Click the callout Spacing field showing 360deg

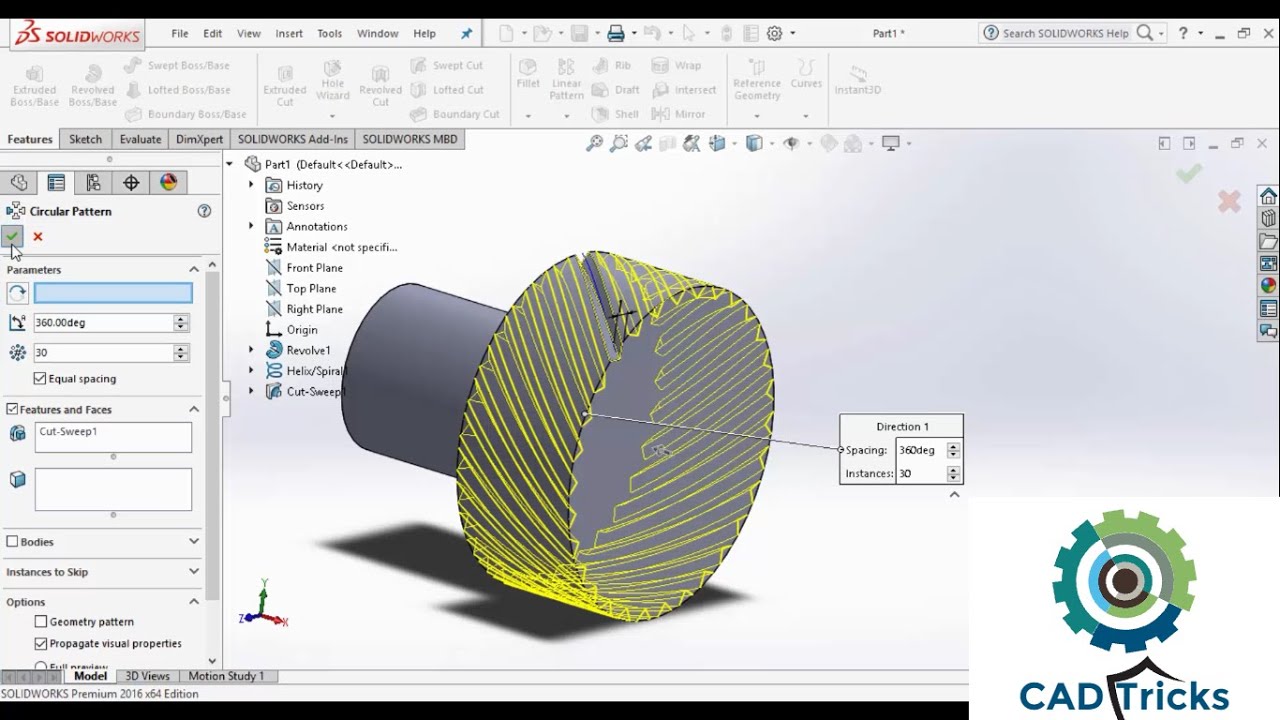point(921,450)
